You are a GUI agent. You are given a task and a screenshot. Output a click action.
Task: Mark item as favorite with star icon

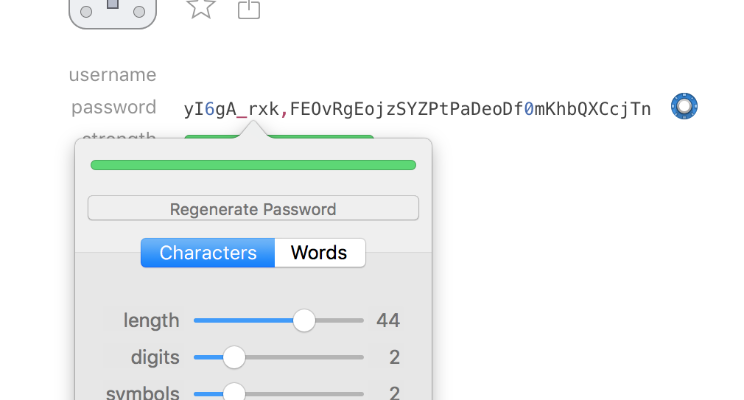tap(201, 8)
